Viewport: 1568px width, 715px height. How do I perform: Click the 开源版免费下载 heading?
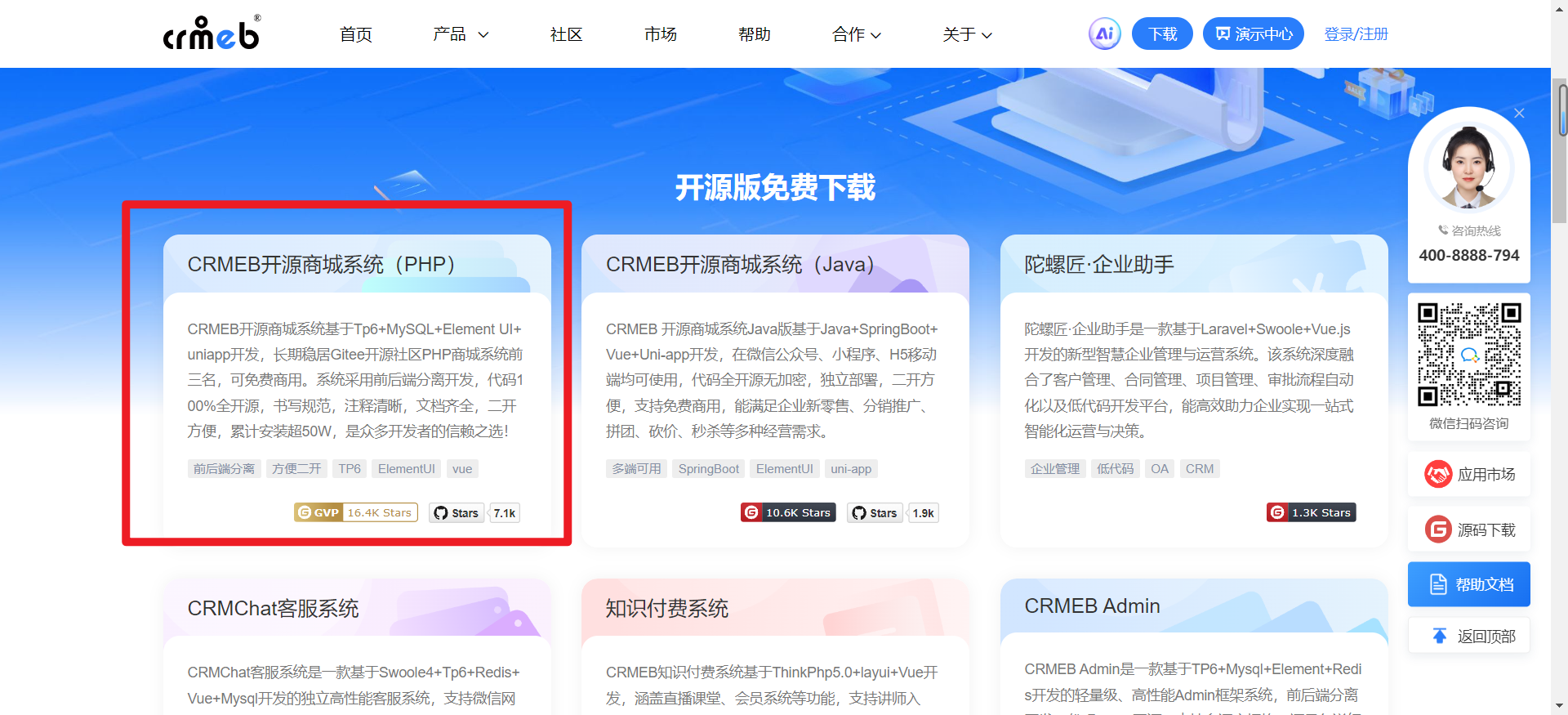tap(775, 187)
